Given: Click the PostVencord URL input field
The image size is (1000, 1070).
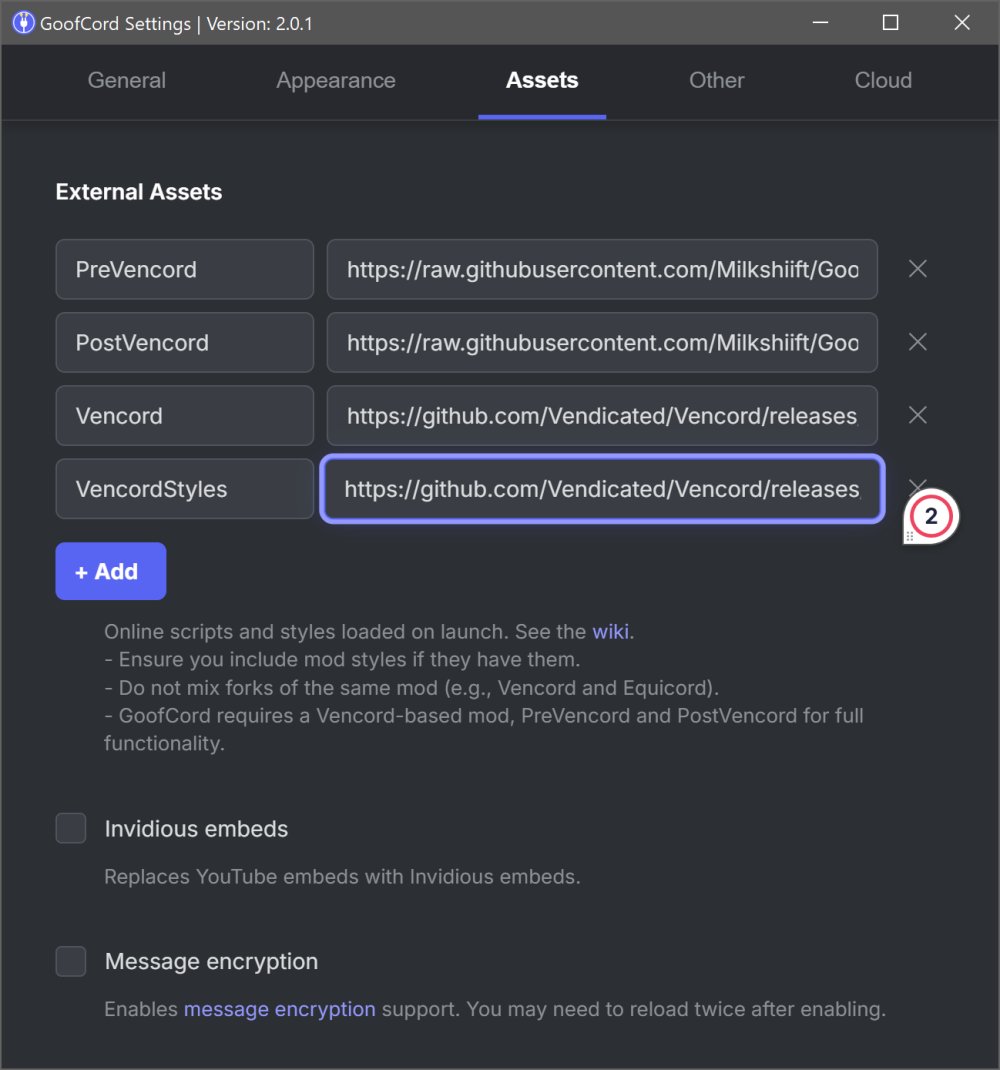Looking at the screenshot, I should (x=602, y=342).
